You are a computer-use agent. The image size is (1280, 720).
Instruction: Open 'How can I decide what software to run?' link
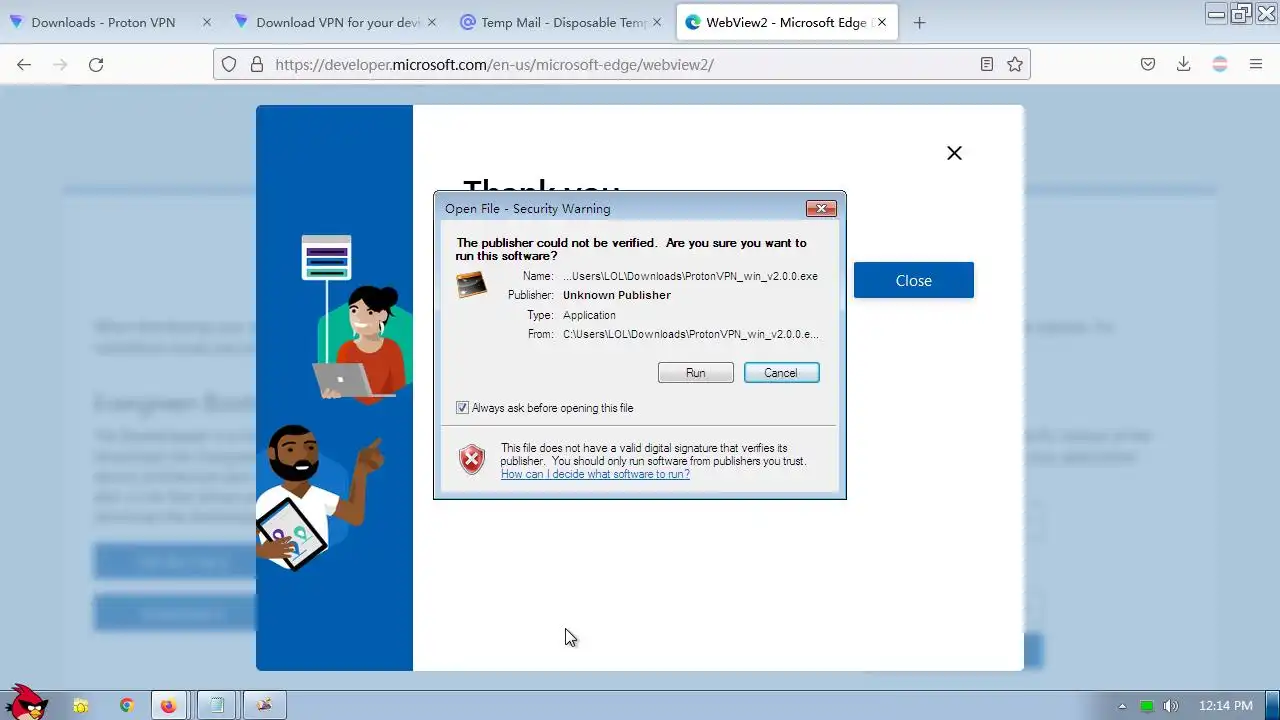coord(595,474)
